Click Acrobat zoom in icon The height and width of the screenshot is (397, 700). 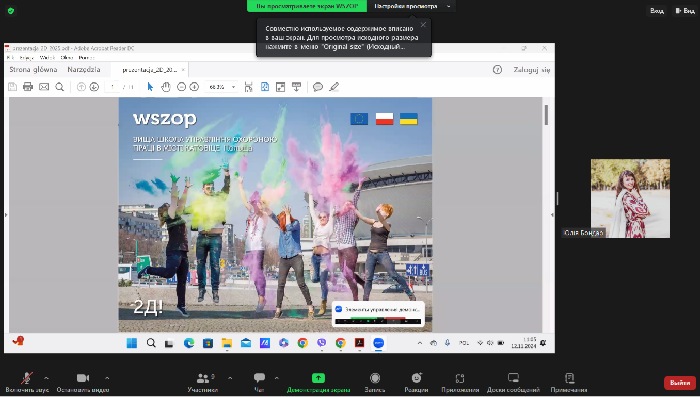click(x=194, y=87)
